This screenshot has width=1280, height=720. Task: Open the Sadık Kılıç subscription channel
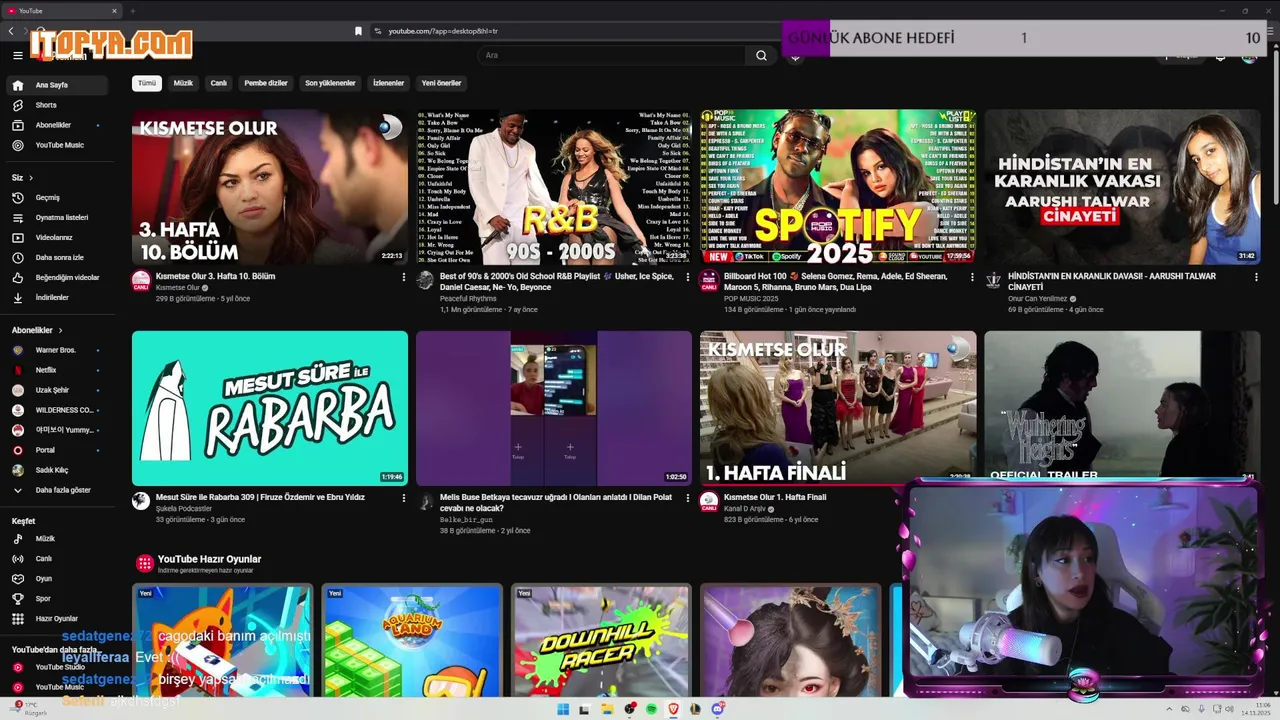pos(56,470)
